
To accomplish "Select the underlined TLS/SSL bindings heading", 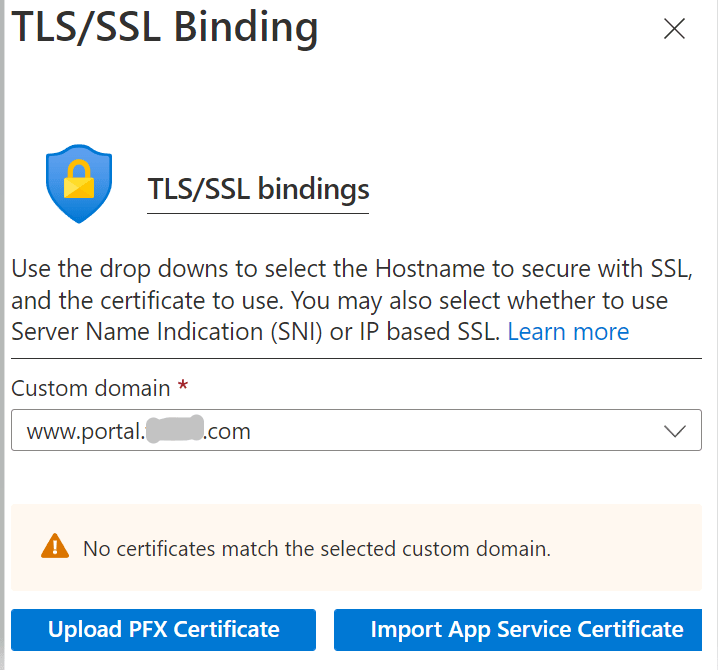I will [x=258, y=189].
